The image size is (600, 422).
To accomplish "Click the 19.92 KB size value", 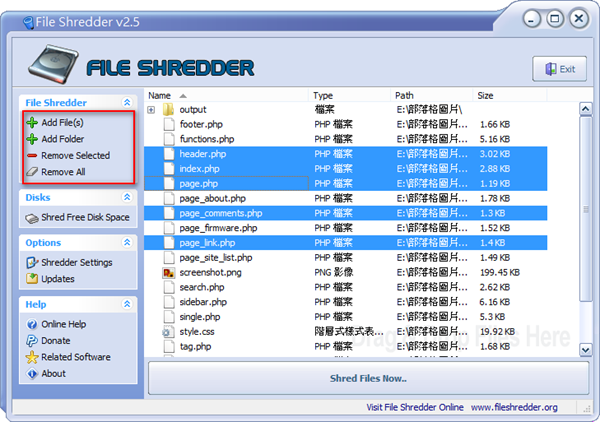I will pyautogui.click(x=495, y=332).
